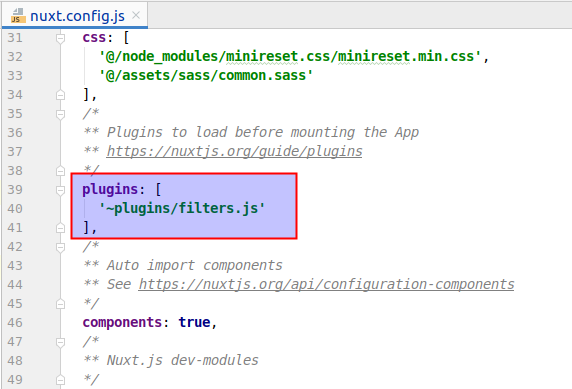Select the nuxt.config.js editor tab
The image size is (572, 389).
[x=74, y=15]
